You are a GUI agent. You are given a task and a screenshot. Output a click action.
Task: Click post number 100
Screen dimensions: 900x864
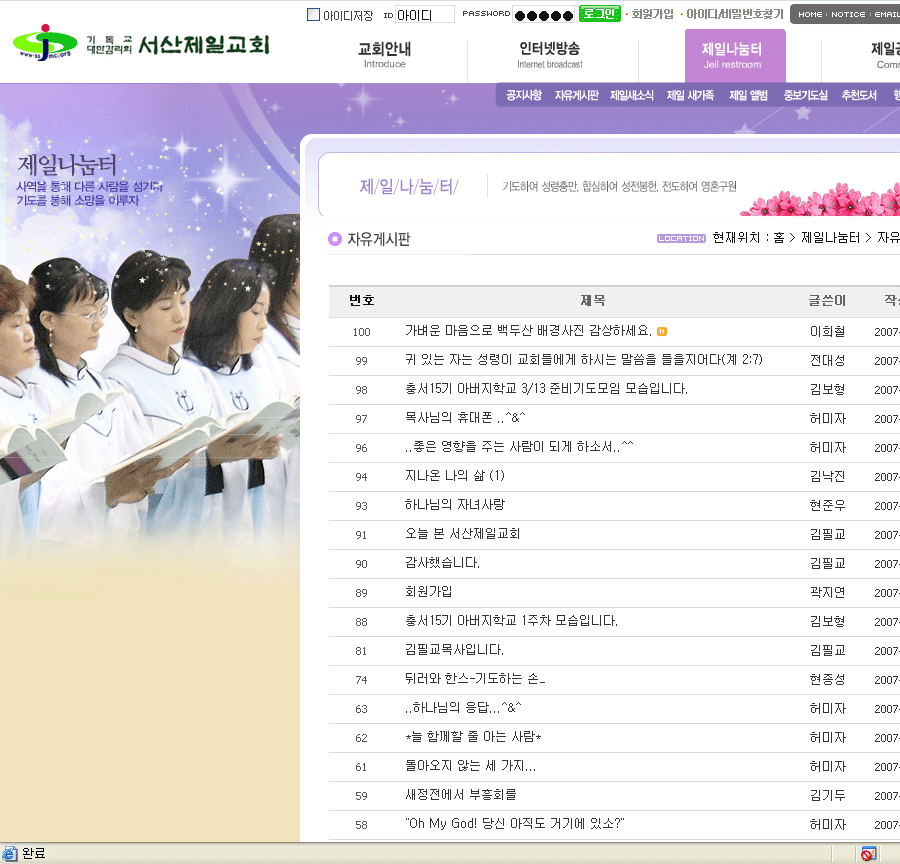[x=362, y=332]
